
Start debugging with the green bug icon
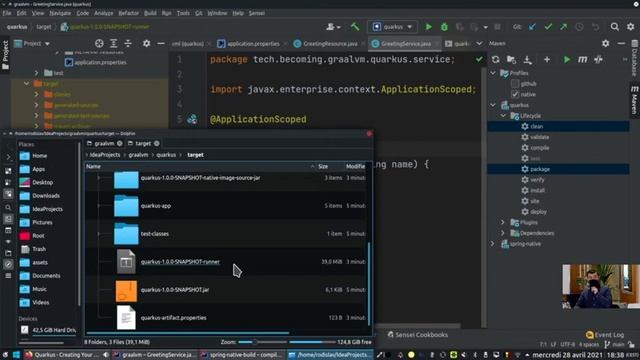coord(444,27)
